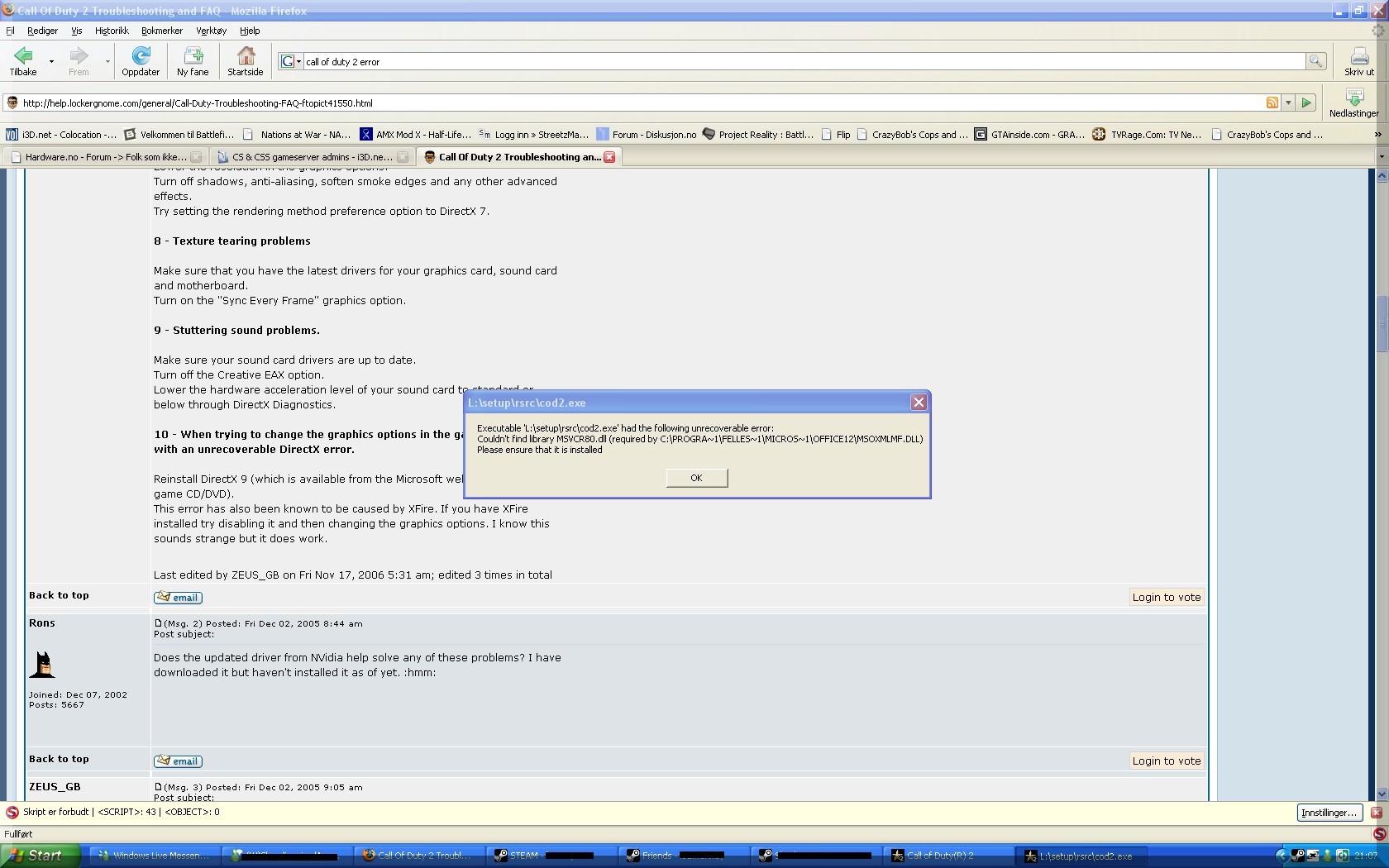Open the AMX Mod X bookmark
1389x868 pixels.
[415, 134]
